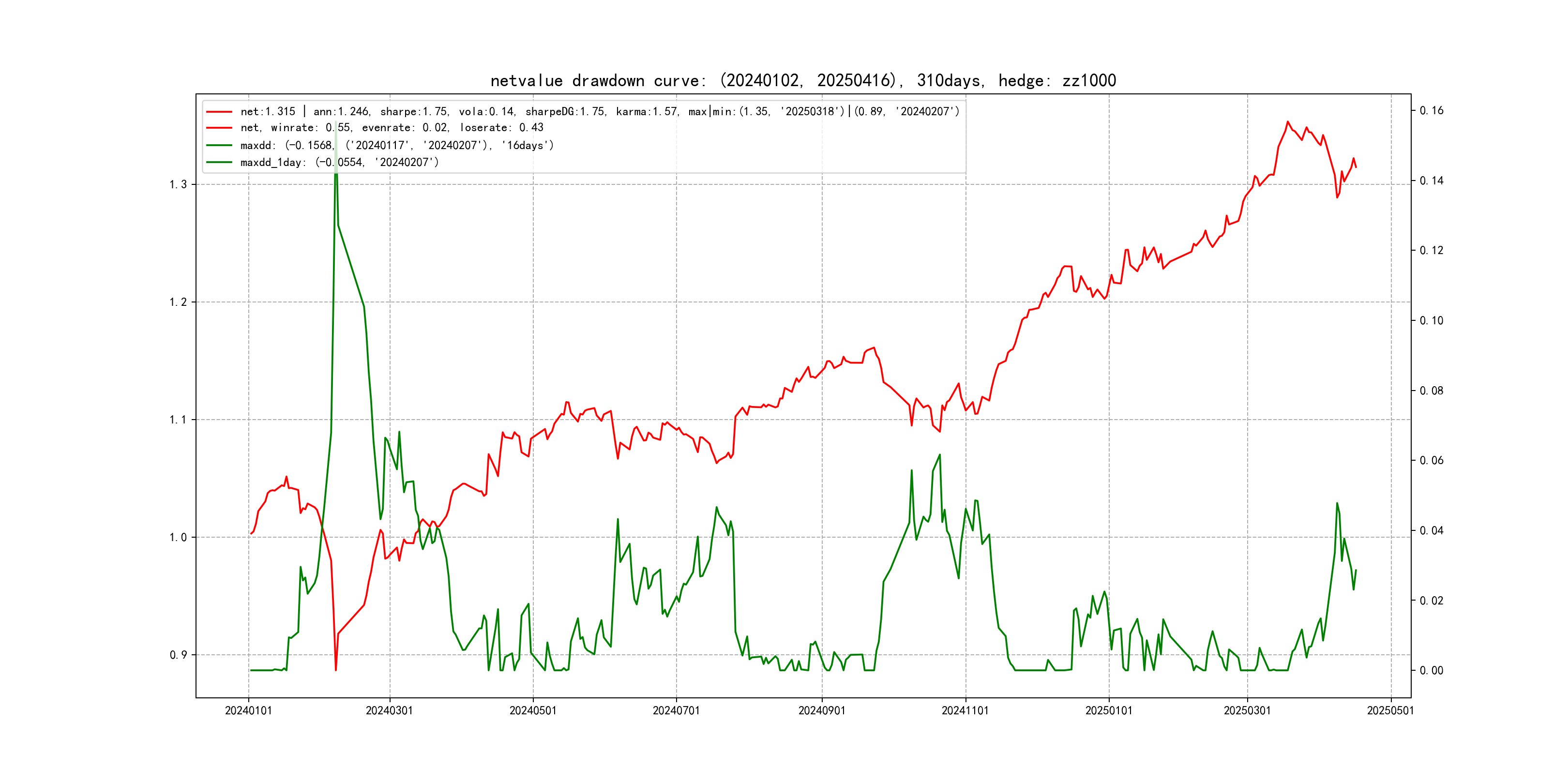Click right axis tick label 0.00
This screenshot has width=1568, height=784.
point(1431,671)
